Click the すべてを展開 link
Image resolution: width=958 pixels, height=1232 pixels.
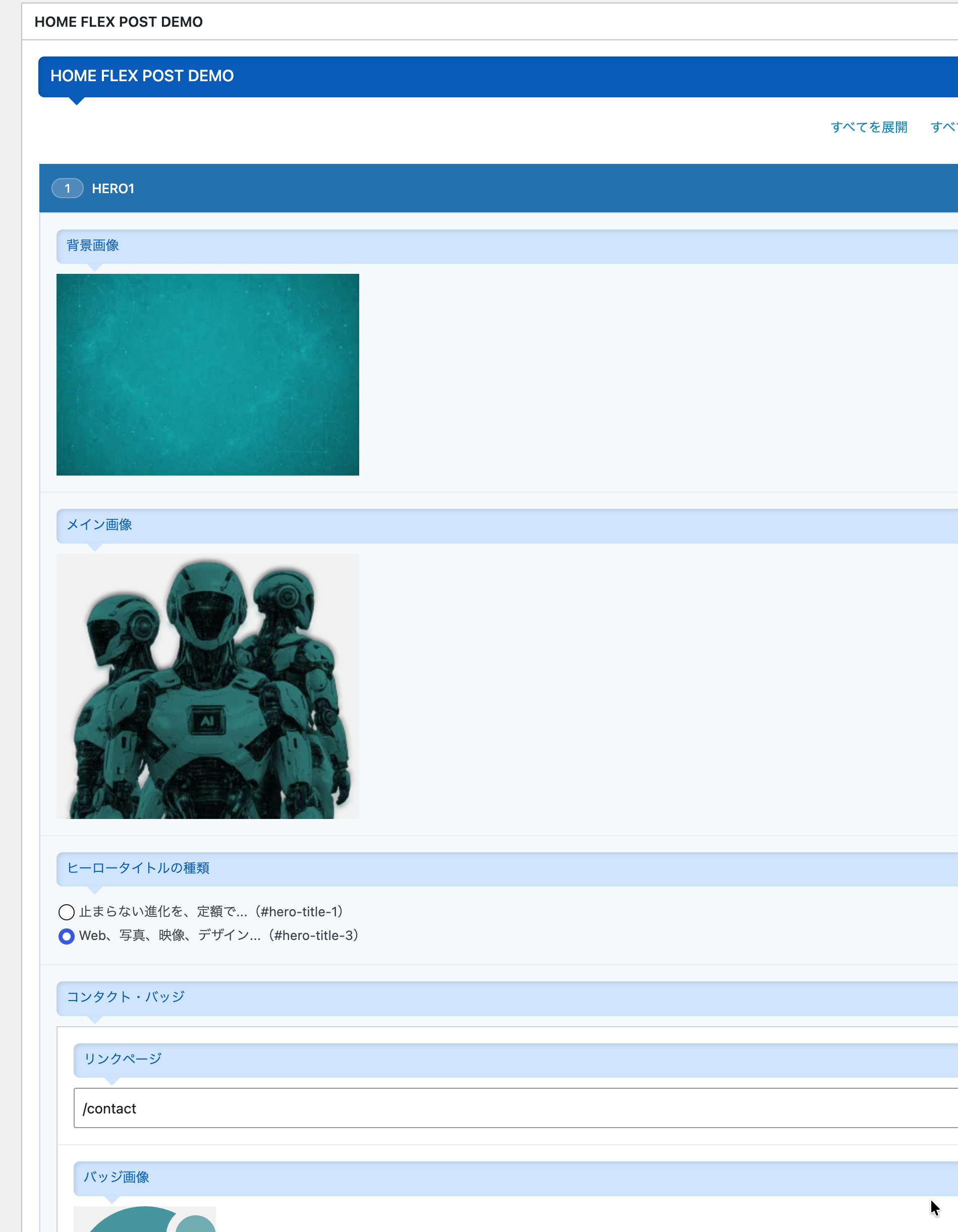(x=868, y=127)
